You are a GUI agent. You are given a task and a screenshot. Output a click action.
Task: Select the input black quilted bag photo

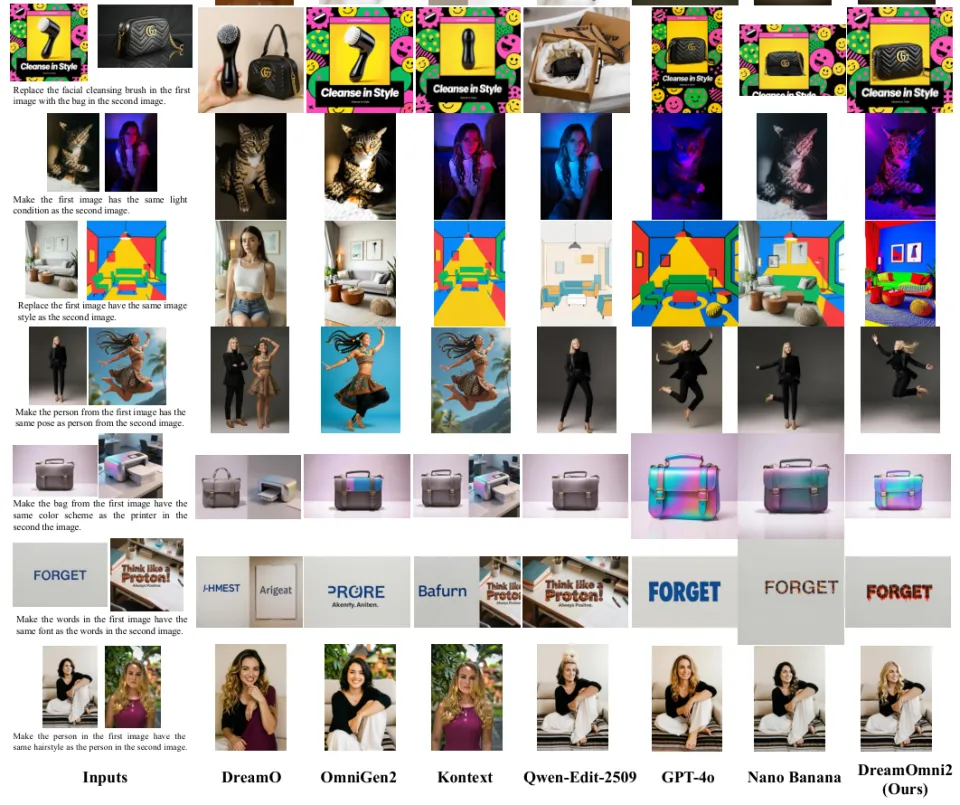click(145, 36)
